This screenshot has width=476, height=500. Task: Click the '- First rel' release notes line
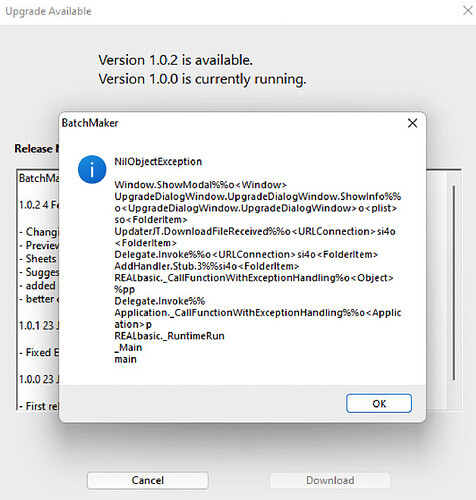(39, 406)
